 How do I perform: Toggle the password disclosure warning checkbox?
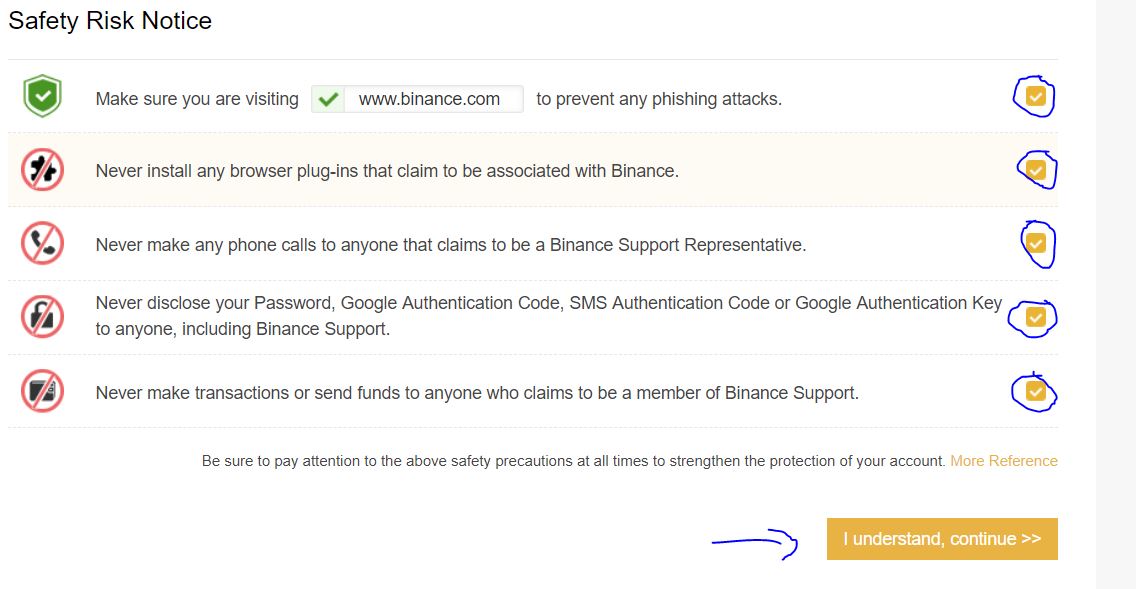pyautogui.click(x=1036, y=317)
